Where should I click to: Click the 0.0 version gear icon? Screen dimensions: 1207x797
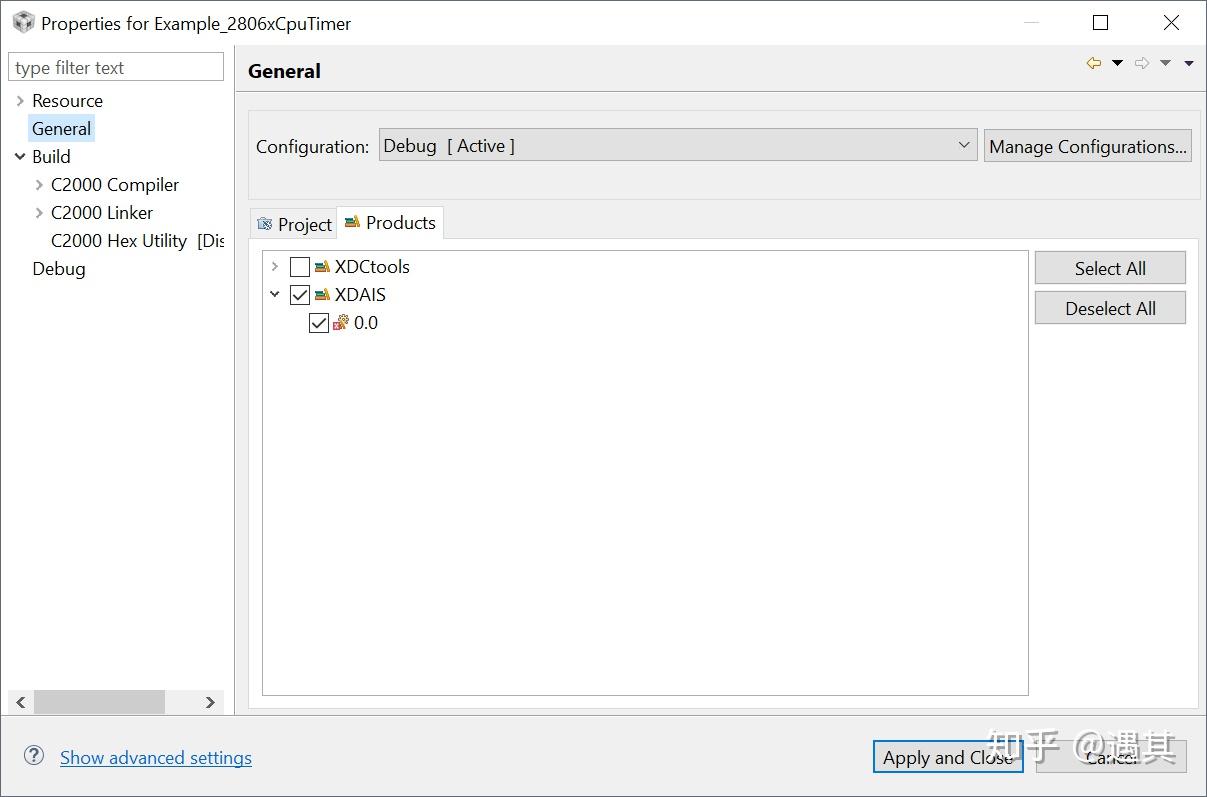(x=341, y=323)
